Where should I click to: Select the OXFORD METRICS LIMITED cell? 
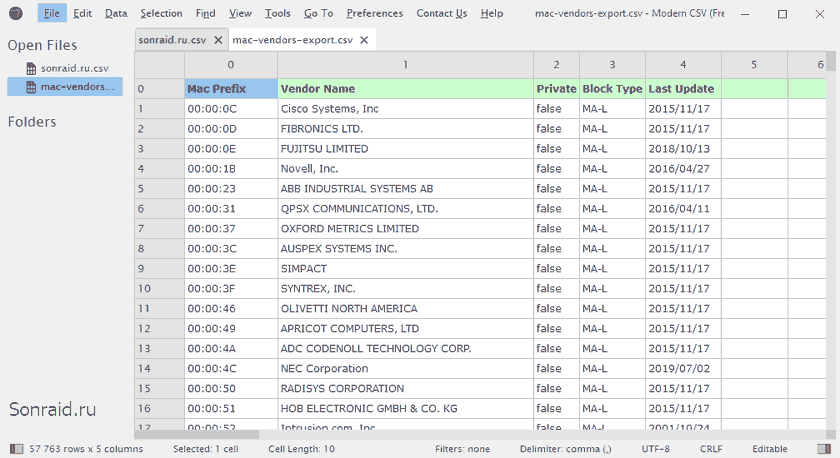(406, 229)
